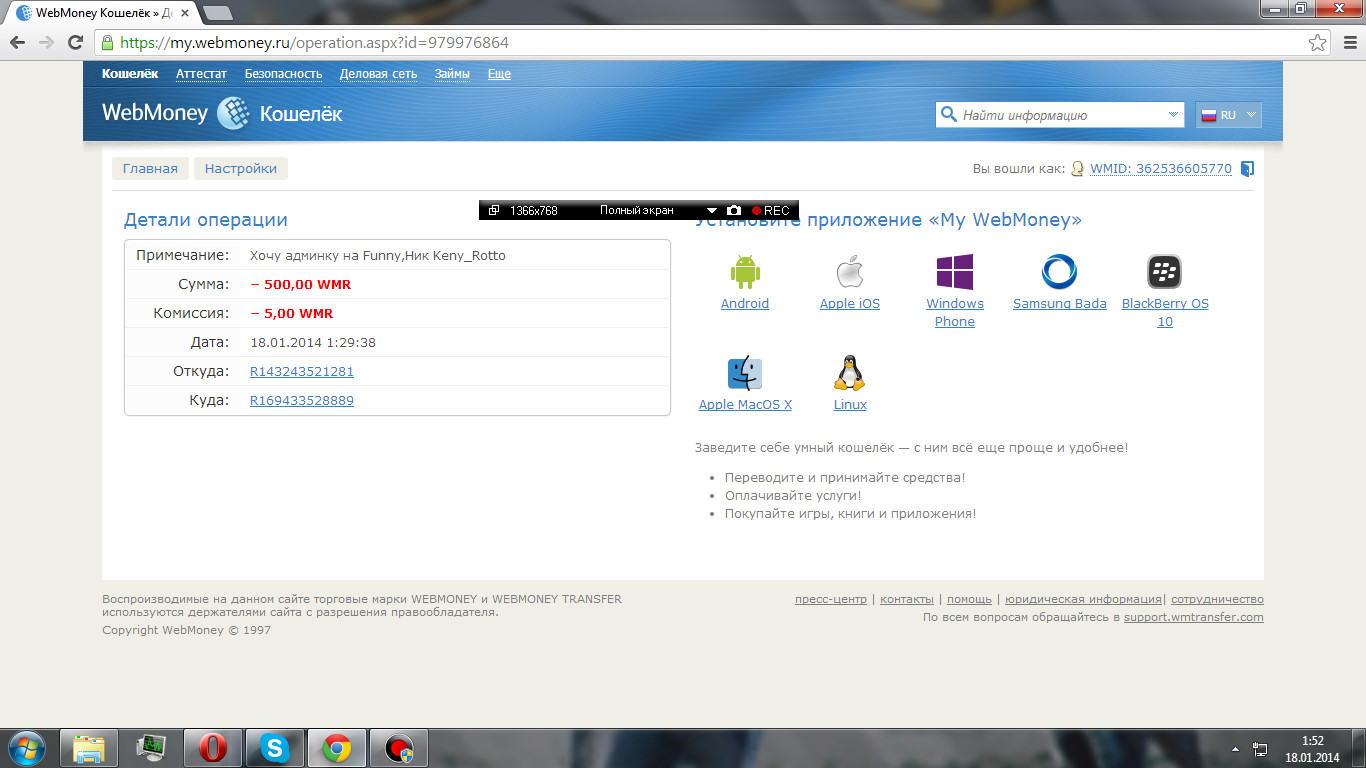The image size is (1366, 768).
Task: Switch to Chrome in the taskbar
Action: point(336,748)
